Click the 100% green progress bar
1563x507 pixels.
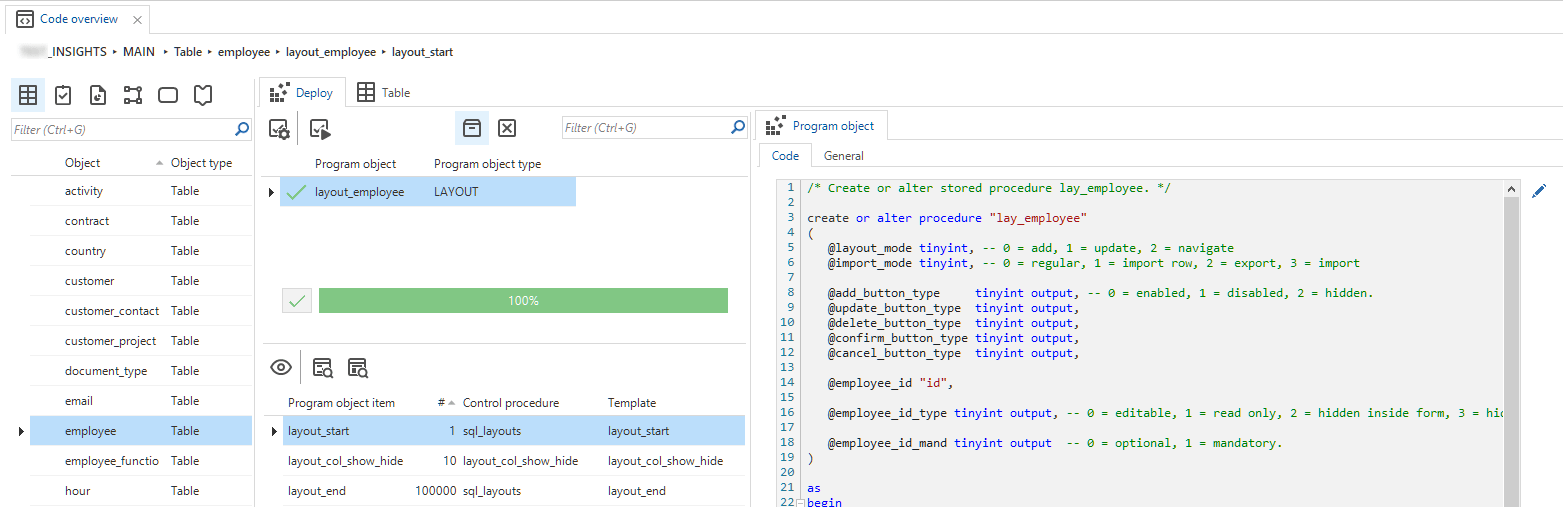point(523,301)
